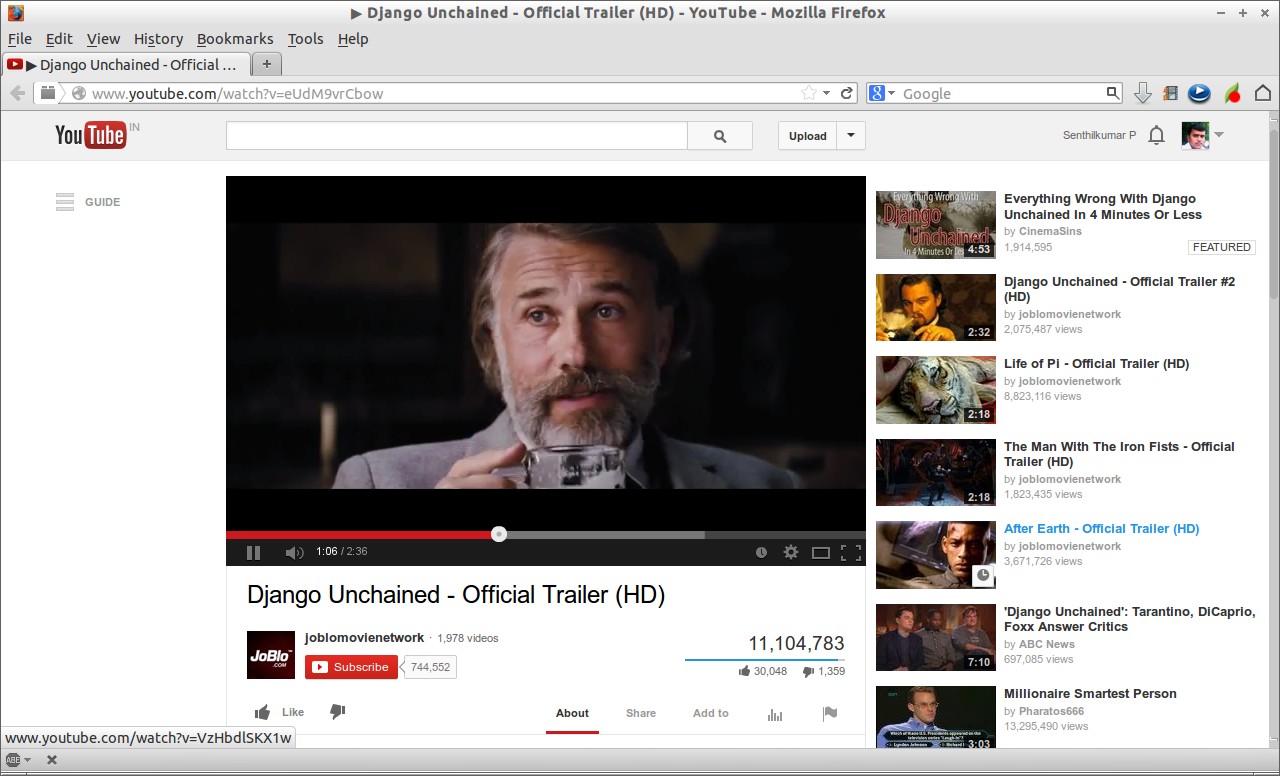Image resolution: width=1280 pixels, height=776 pixels.
Task: Toggle theater mode player size
Action: pos(821,552)
